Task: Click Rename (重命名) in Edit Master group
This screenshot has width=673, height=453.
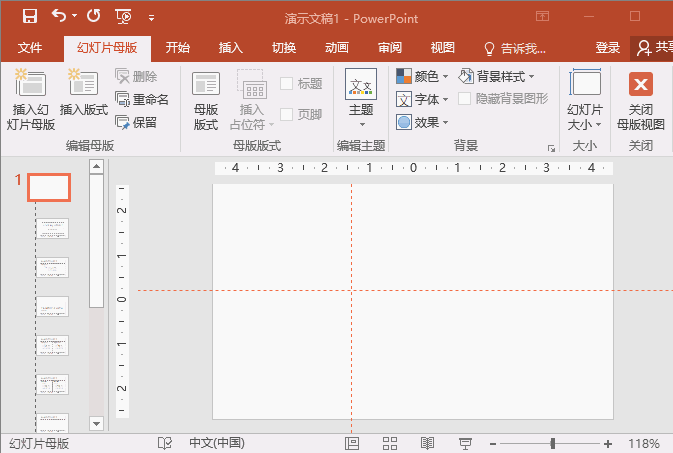Action: (142, 99)
